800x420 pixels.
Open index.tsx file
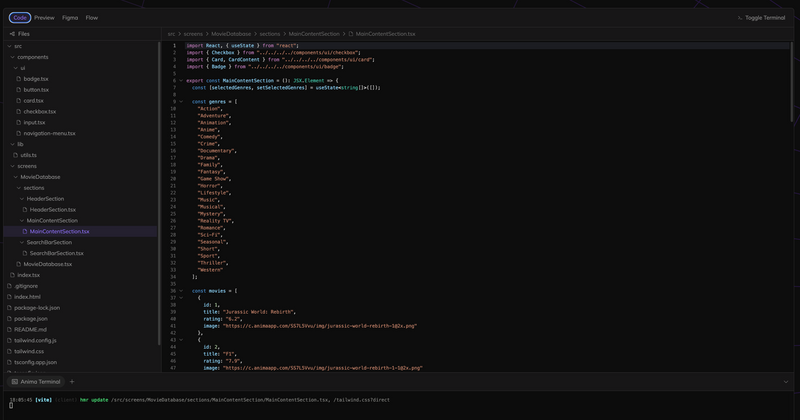click(28, 275)
